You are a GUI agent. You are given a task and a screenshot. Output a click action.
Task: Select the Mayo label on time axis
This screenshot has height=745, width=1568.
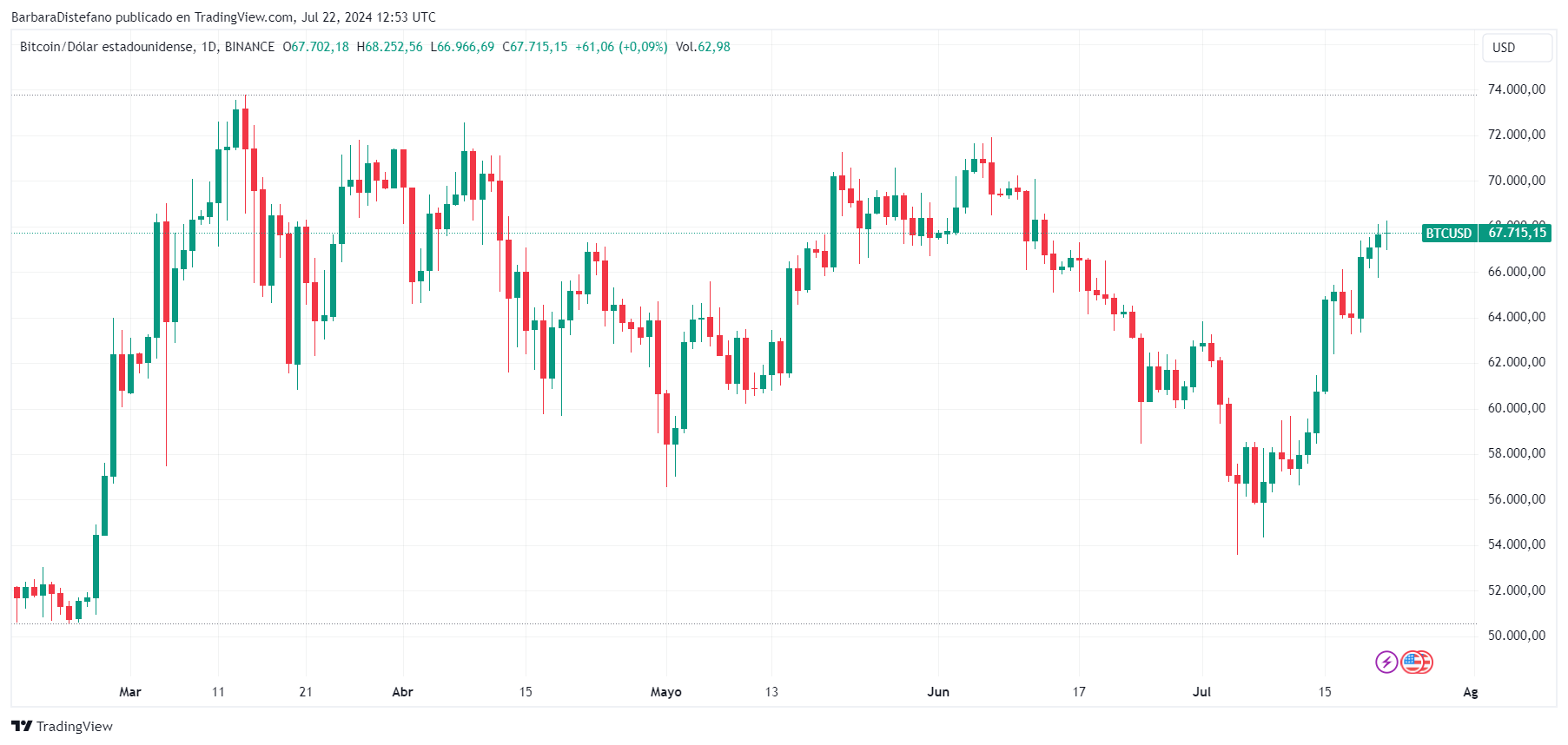pos(666,692)
